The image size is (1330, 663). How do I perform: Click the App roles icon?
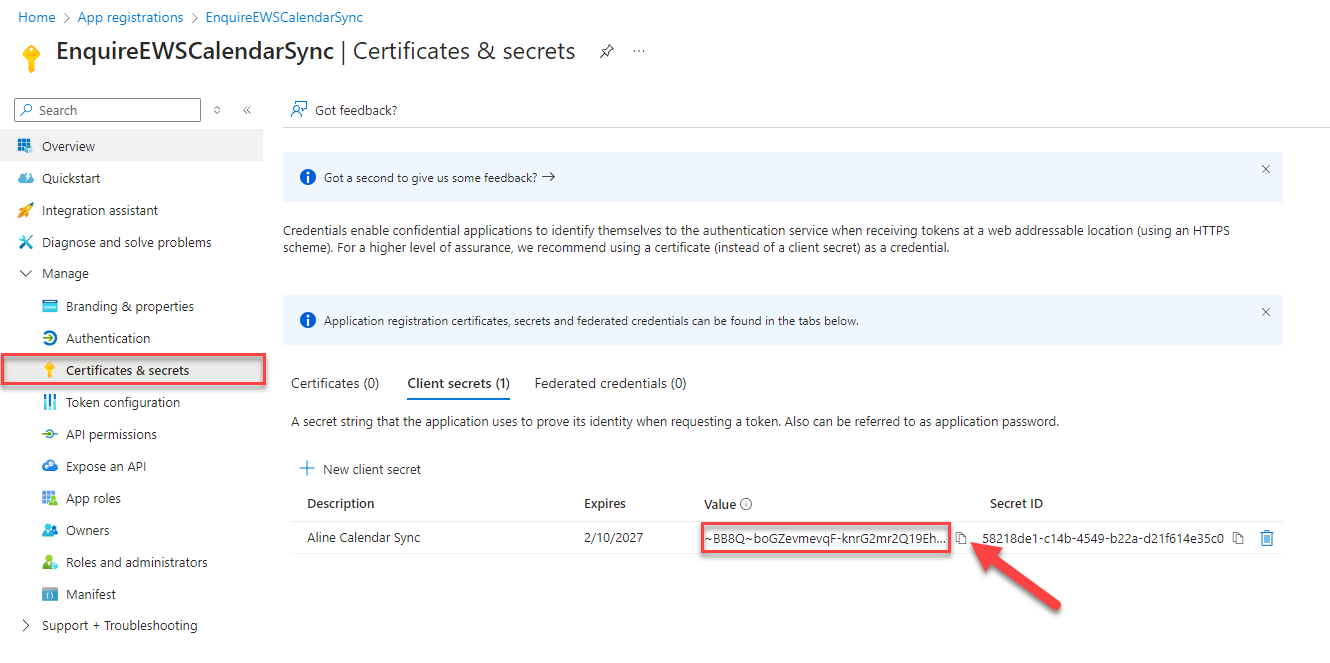tap(49, 498)
